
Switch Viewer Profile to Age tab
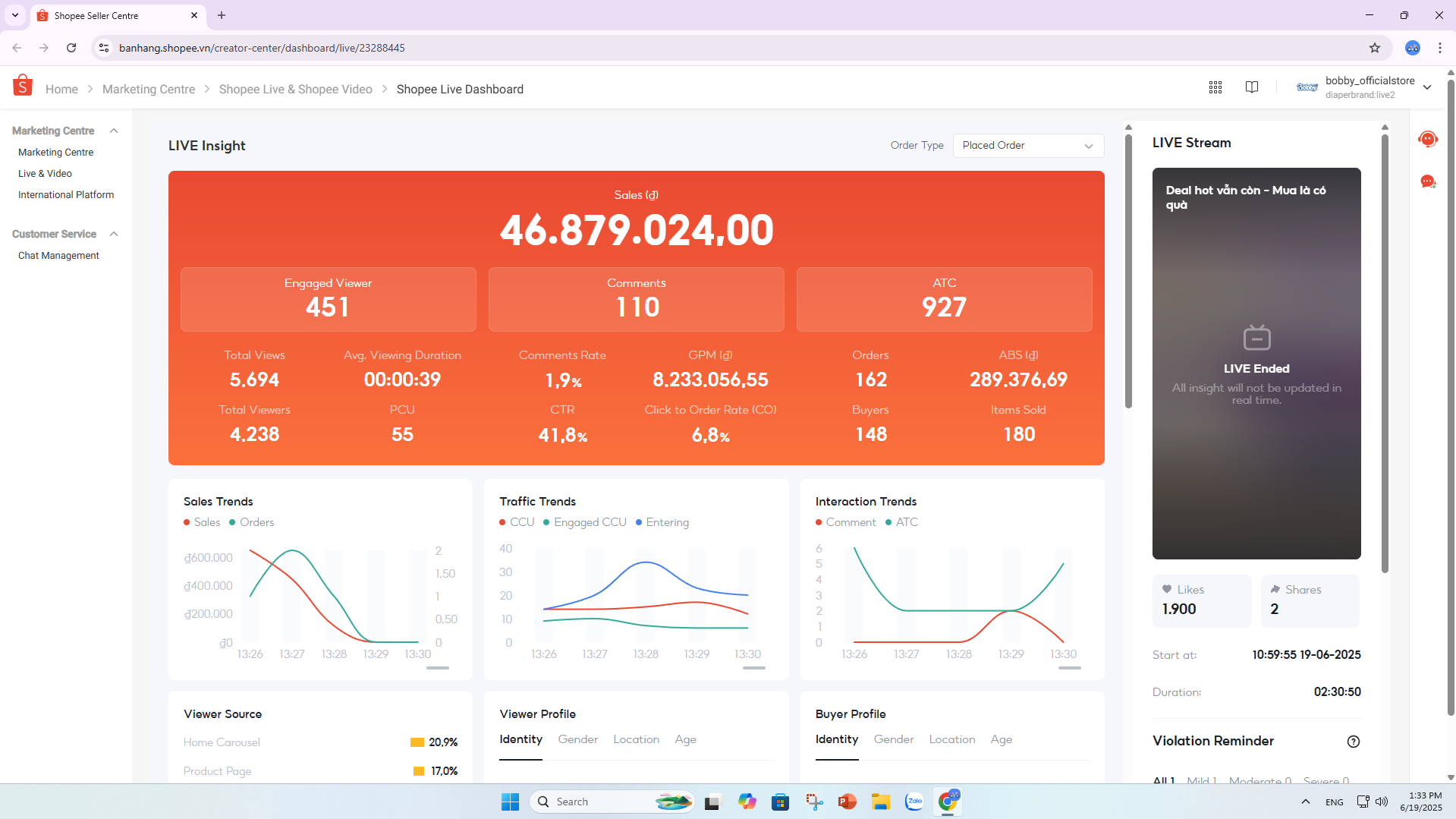[685, 739]
